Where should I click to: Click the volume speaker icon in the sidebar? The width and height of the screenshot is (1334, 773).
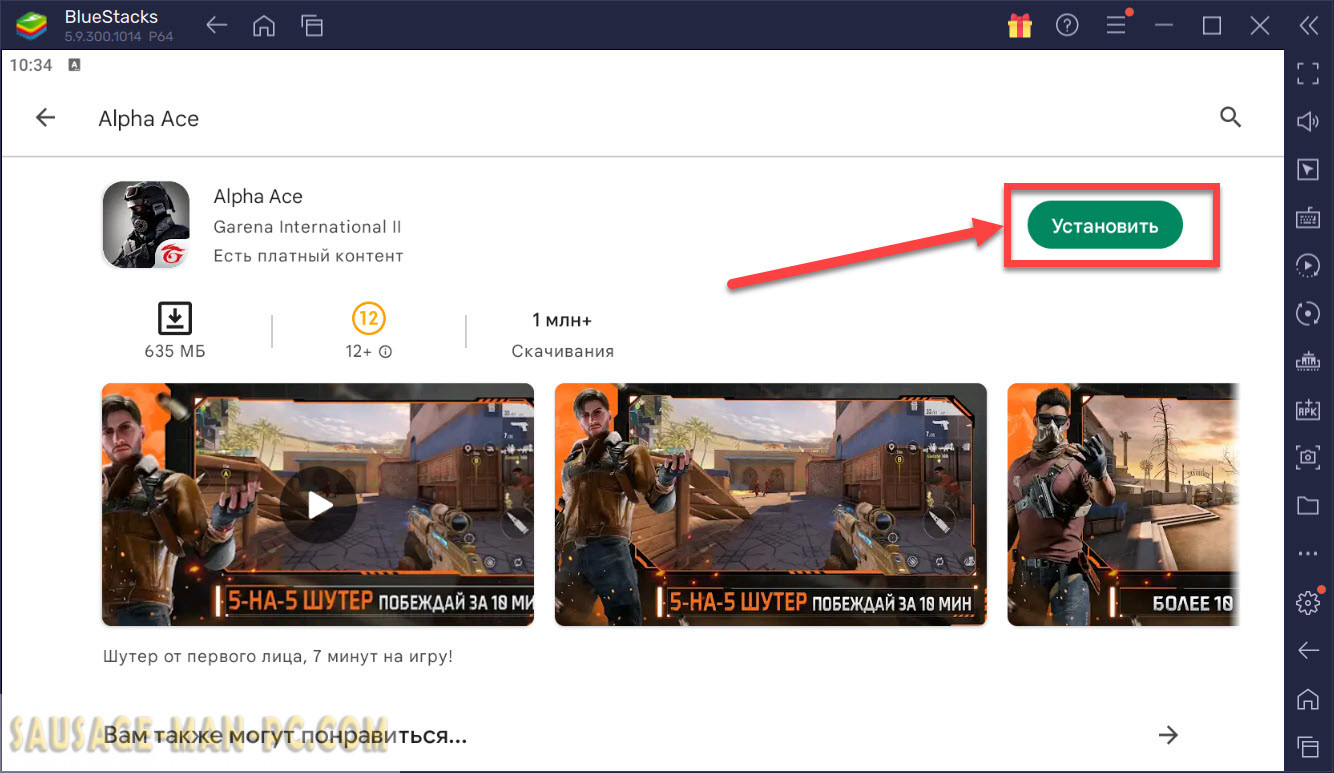[1308, 122]
